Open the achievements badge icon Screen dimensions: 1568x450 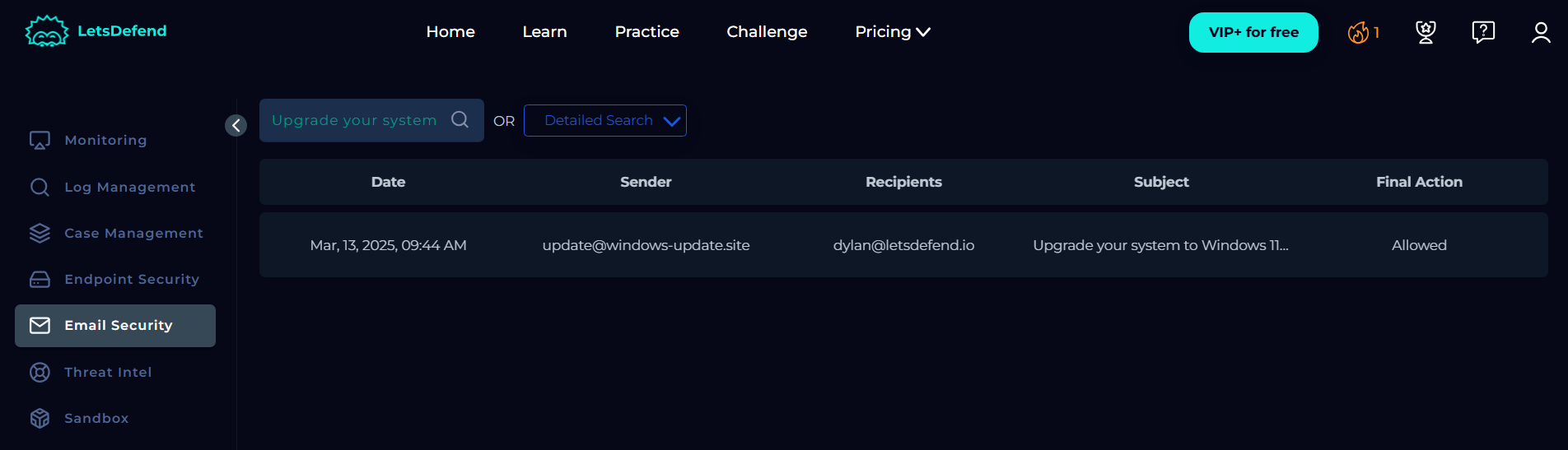(x=1426, y=32)
